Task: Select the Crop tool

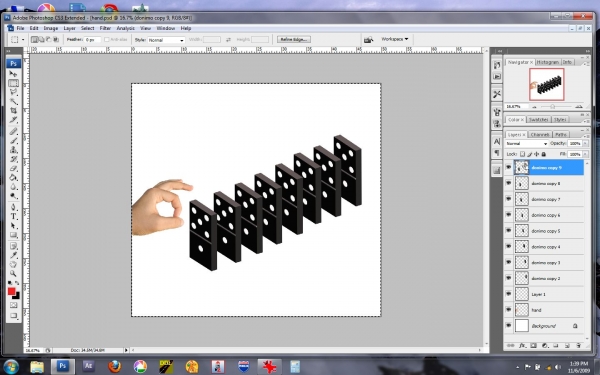Action: (13, 110)
